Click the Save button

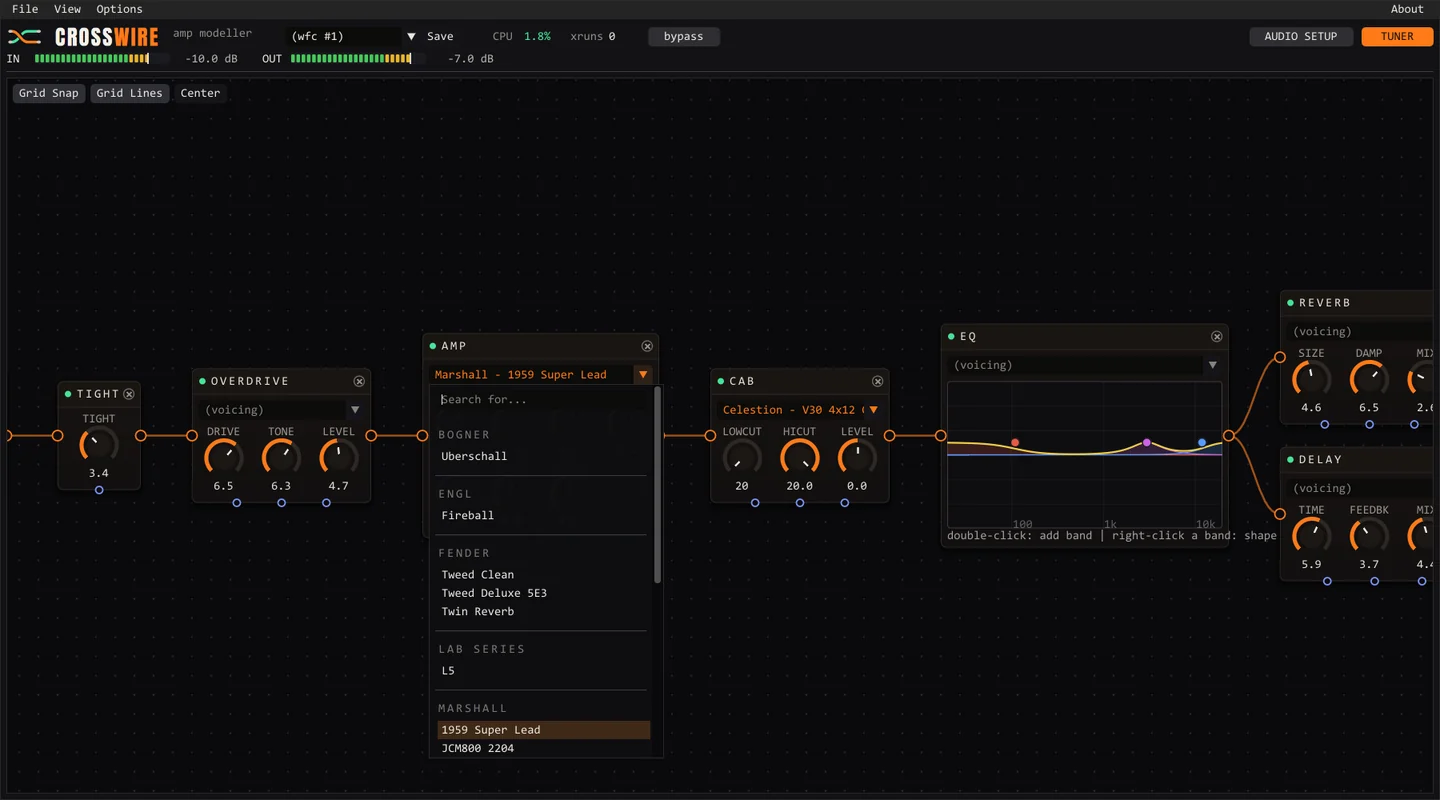440,36
